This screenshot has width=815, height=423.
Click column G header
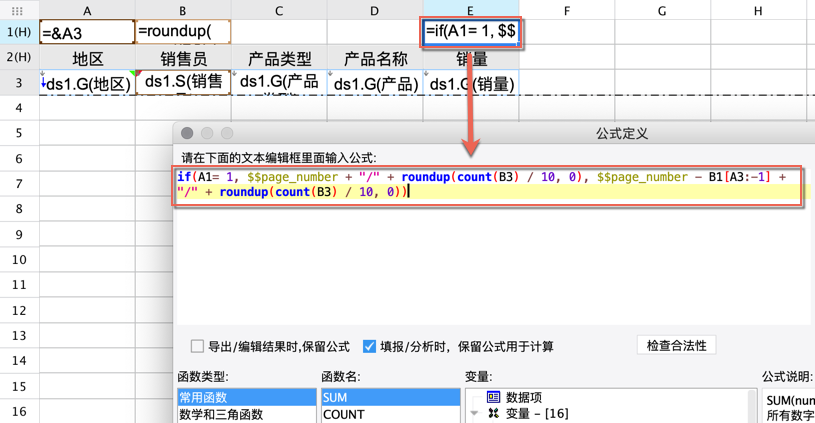(x=662, y=10)
